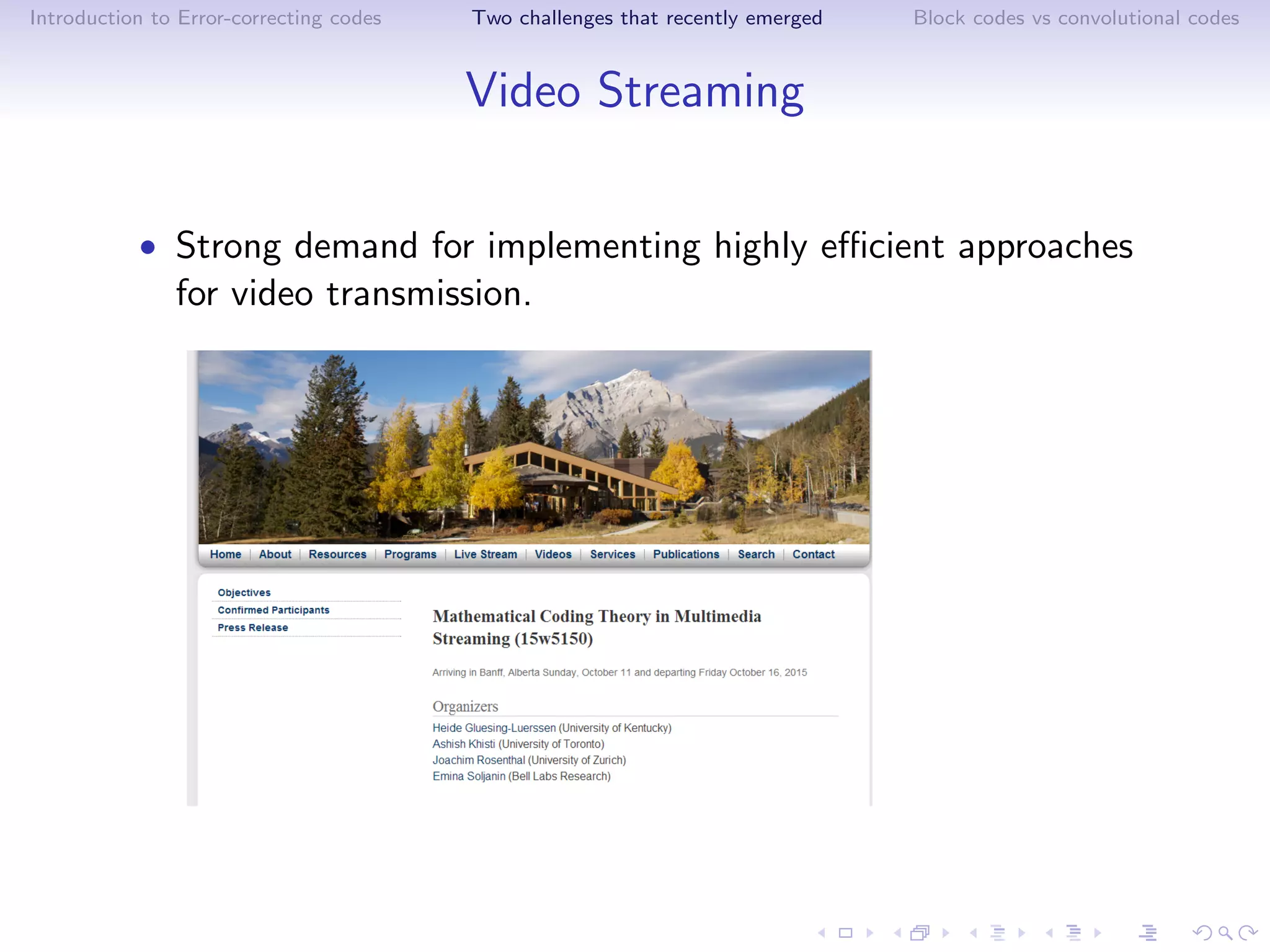Open the Programs nav item
The height and width of the screenshot is (952, 1270).
pos(410,554)
